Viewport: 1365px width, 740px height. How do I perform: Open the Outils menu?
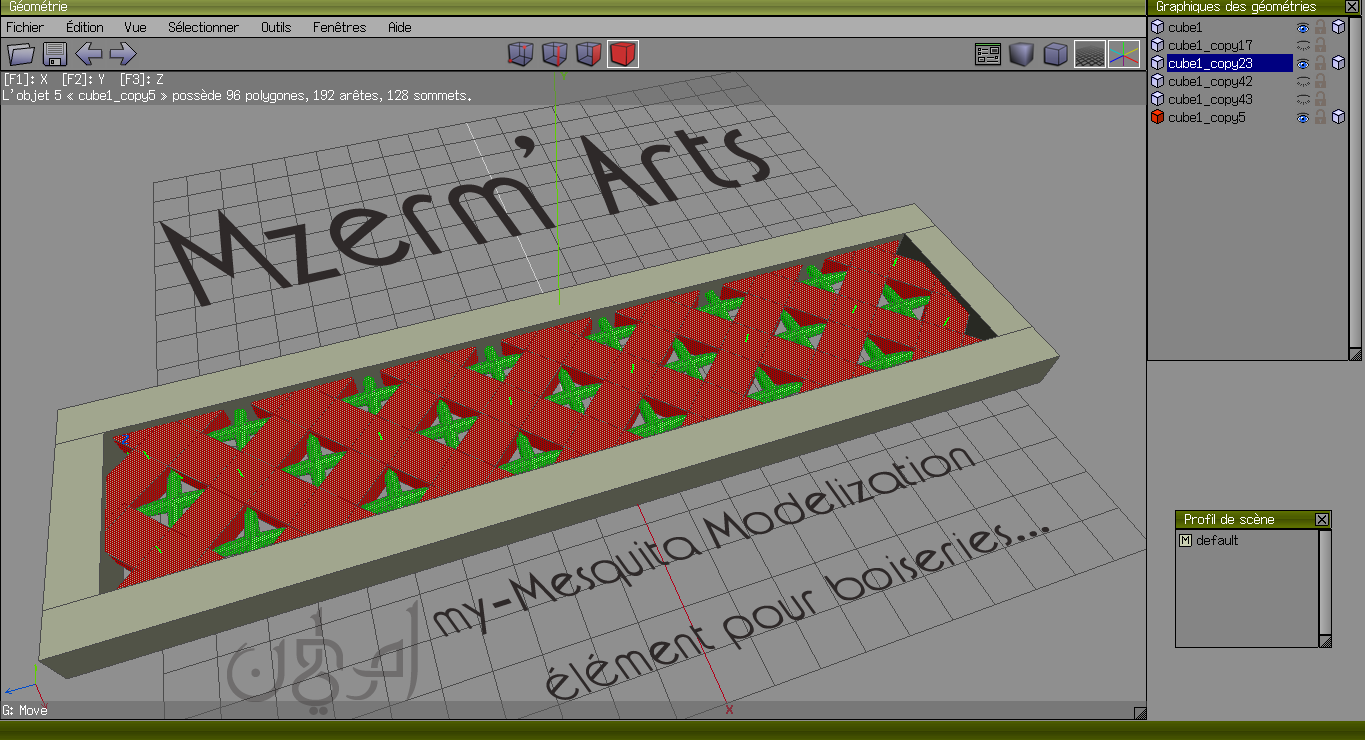tap(276, 27)
